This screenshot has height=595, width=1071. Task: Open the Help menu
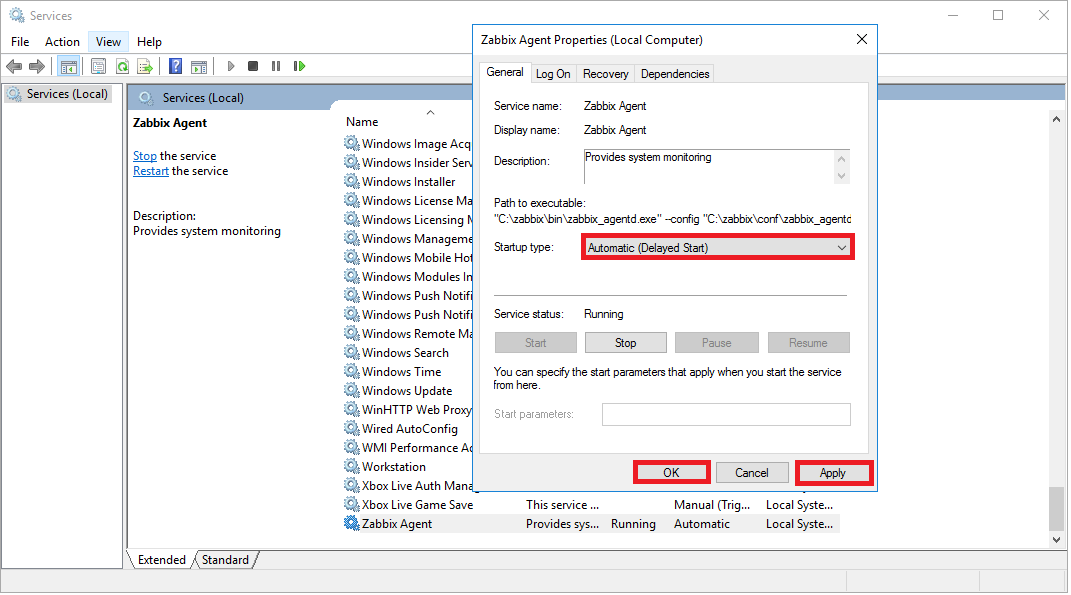click(x=149, y=42)
